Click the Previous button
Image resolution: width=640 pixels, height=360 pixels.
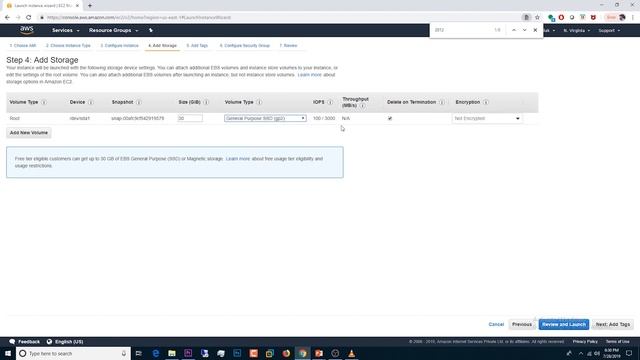point(522,324)
